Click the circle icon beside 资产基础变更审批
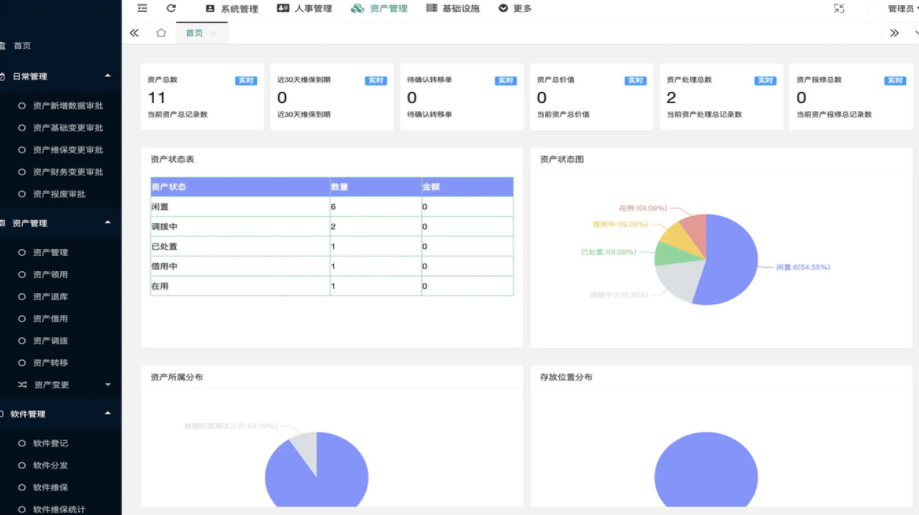The height and width of the screenshot is (515, 919). point(22,128)
